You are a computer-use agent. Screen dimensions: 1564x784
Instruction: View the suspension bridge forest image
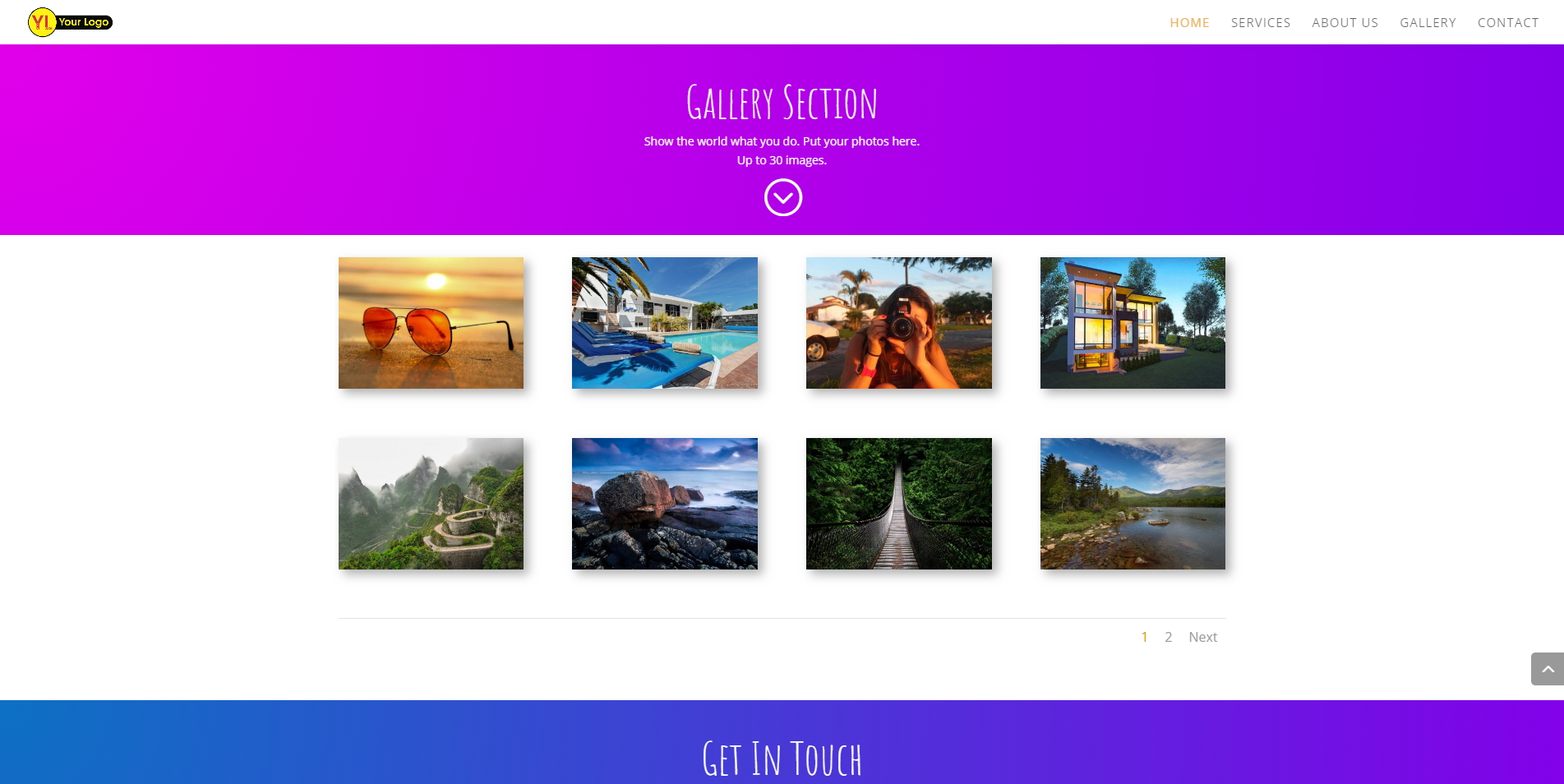point(898,504)
